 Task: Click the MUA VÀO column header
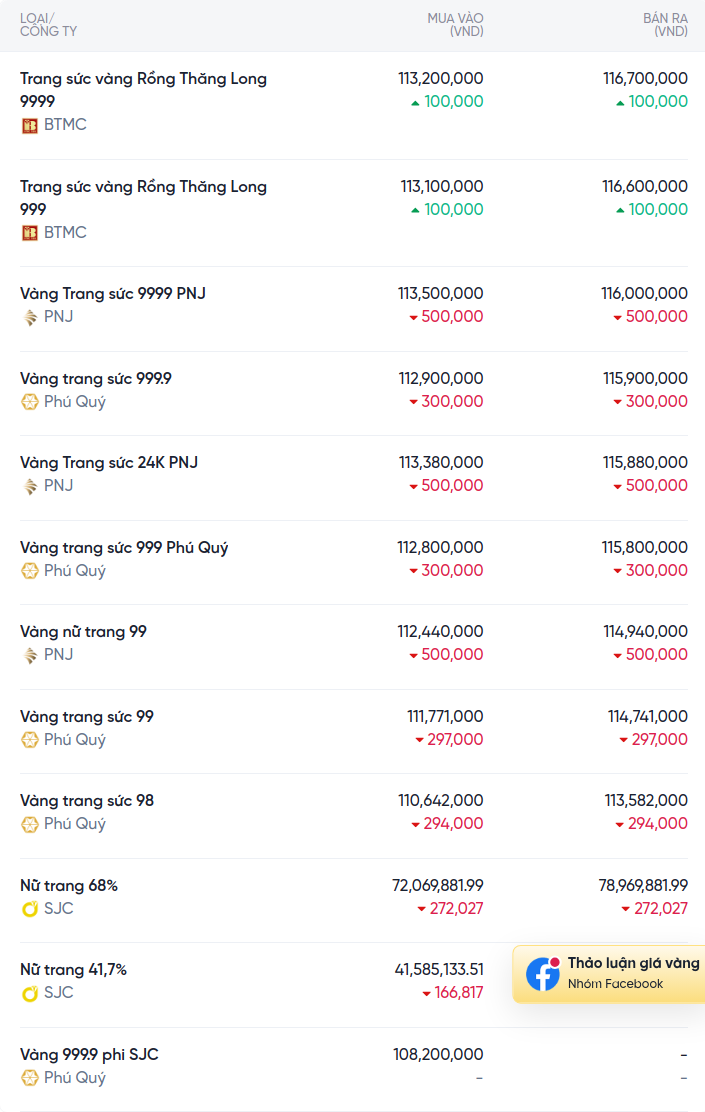tap(455, 25)
